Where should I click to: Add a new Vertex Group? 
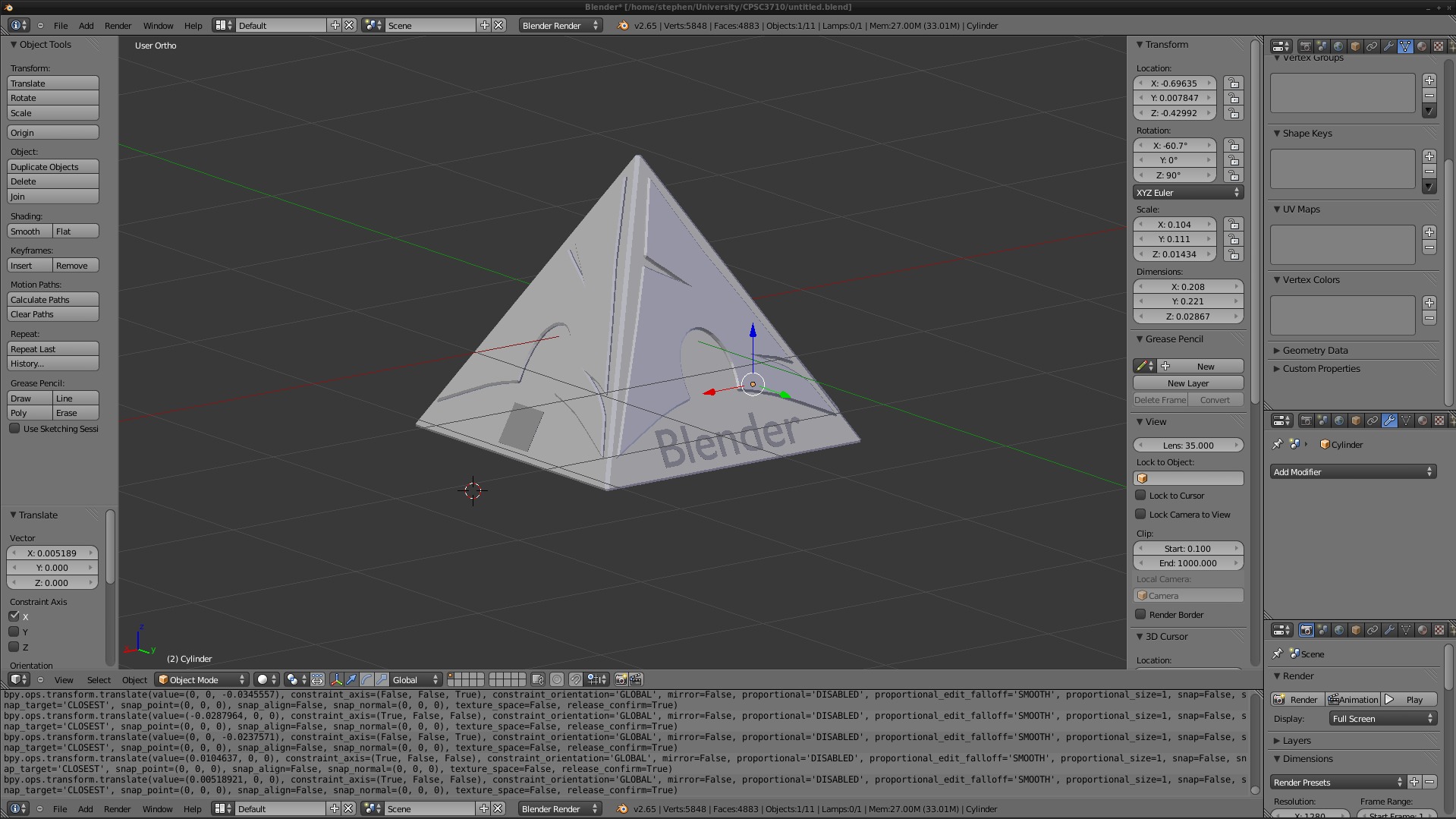coord(1429,80)
